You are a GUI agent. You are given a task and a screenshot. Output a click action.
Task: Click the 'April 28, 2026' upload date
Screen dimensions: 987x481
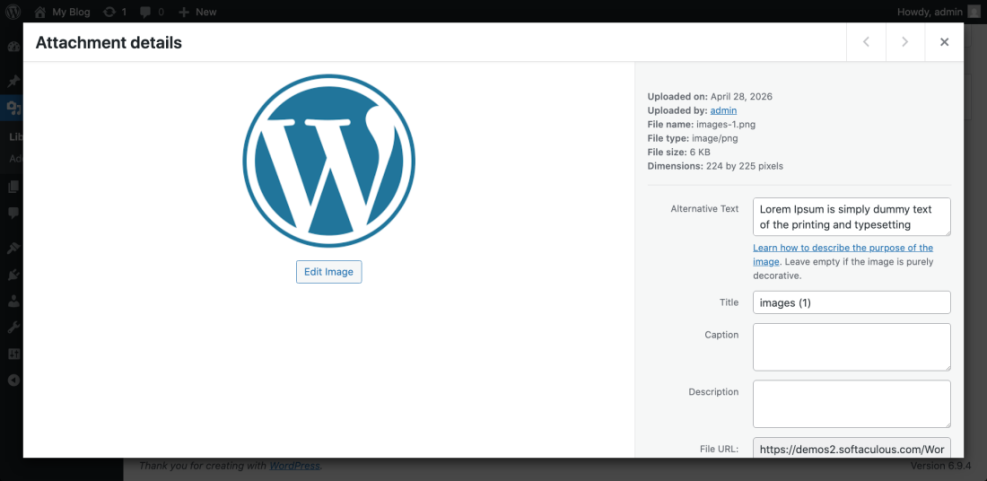(742, 96)
